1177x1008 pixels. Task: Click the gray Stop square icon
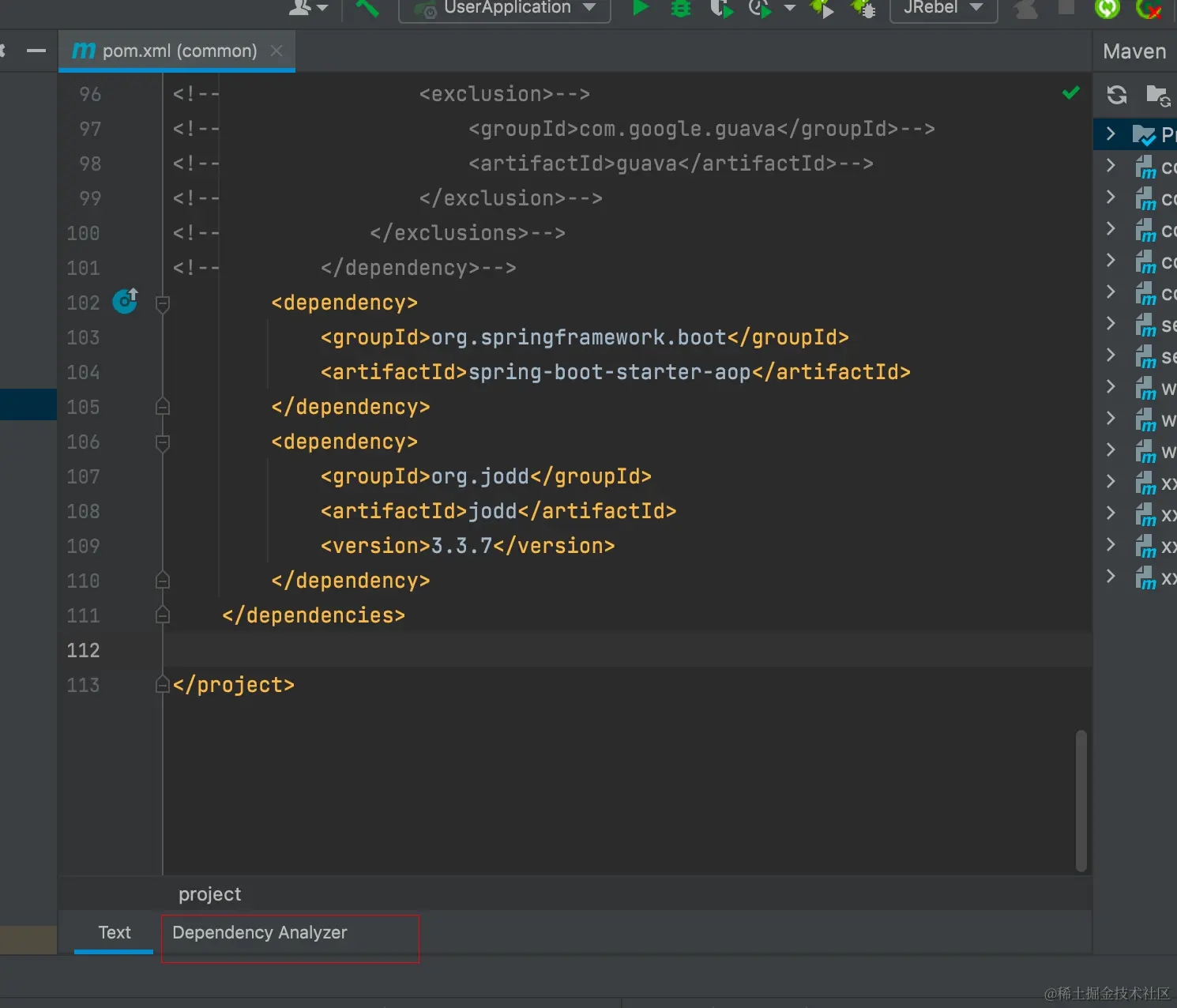1066,7
